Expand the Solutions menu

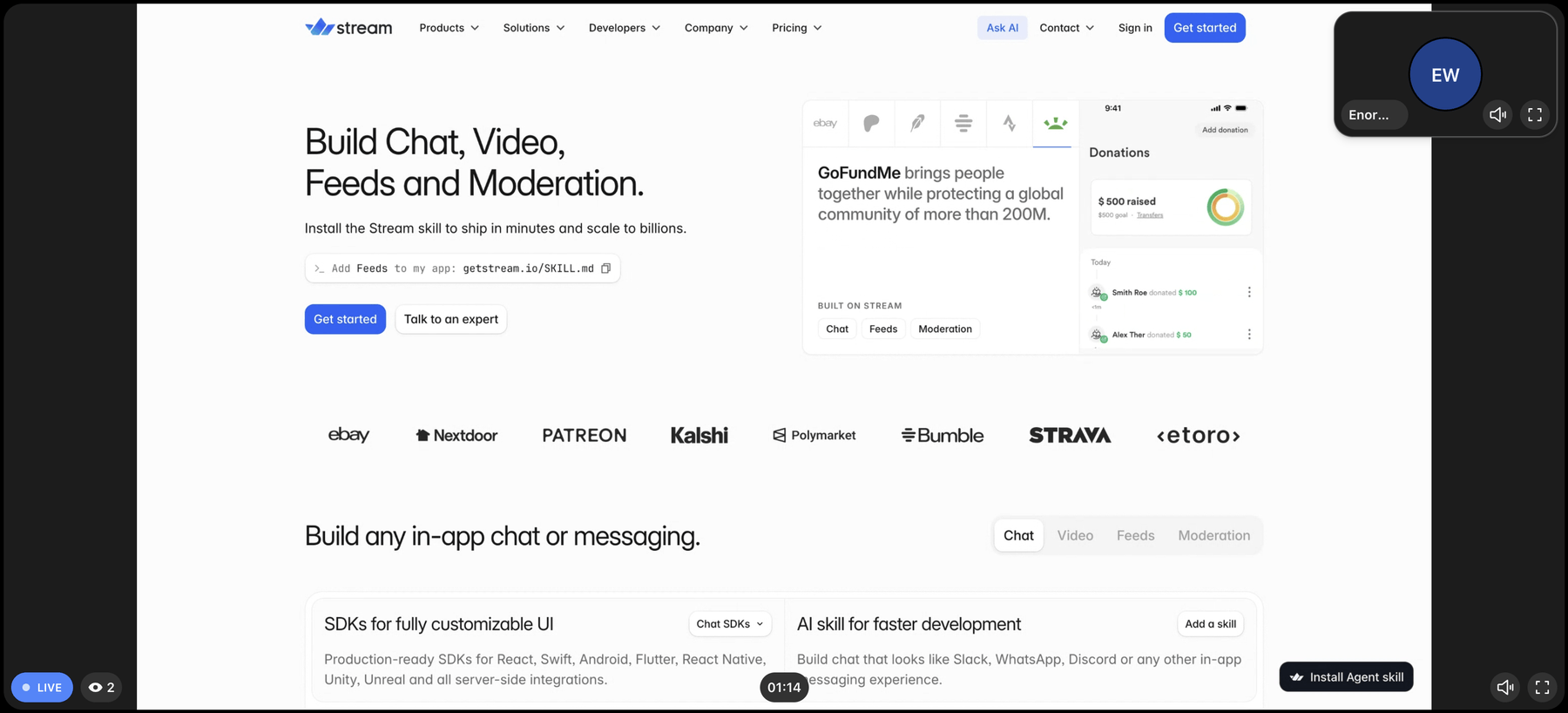pyautogui.click(x=534, y=28)
